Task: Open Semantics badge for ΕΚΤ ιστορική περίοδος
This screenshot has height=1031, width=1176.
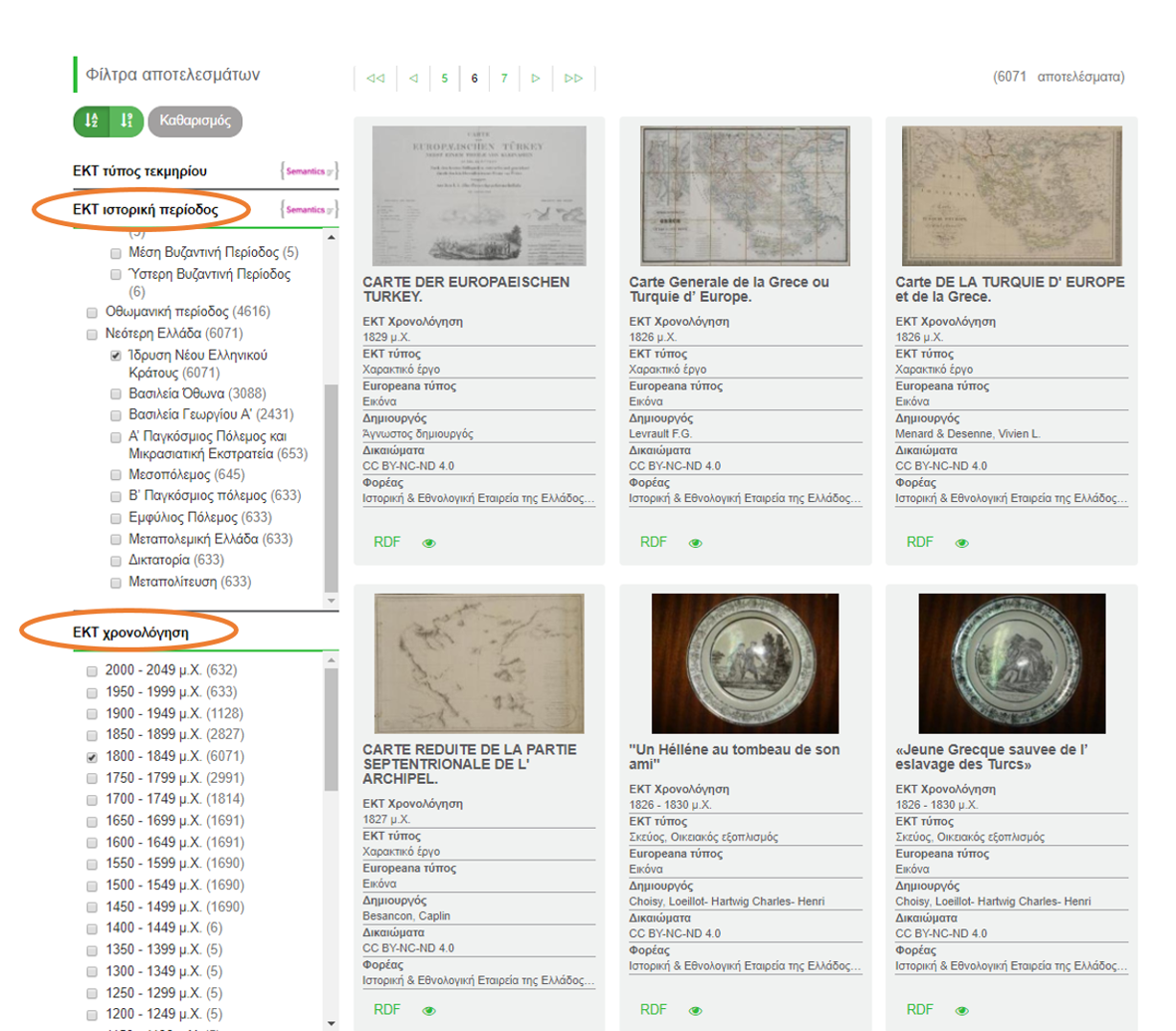Action: [x=309, y=209]
